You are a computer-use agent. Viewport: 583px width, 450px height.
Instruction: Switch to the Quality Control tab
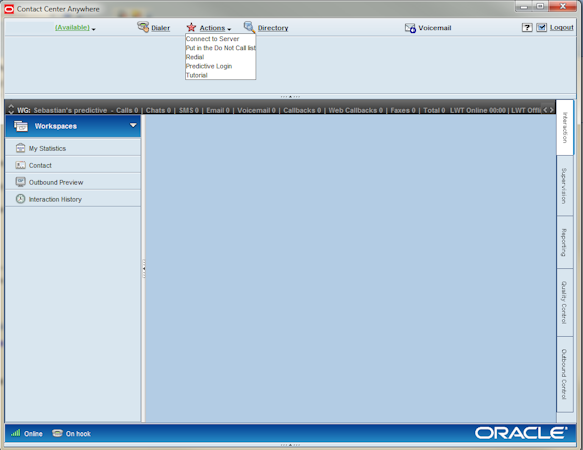click(564, 302)
